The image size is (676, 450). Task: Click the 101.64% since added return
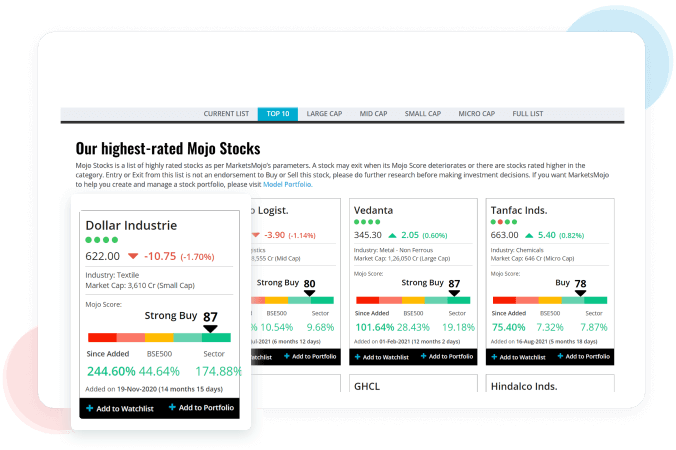click(x=375, y=328)
